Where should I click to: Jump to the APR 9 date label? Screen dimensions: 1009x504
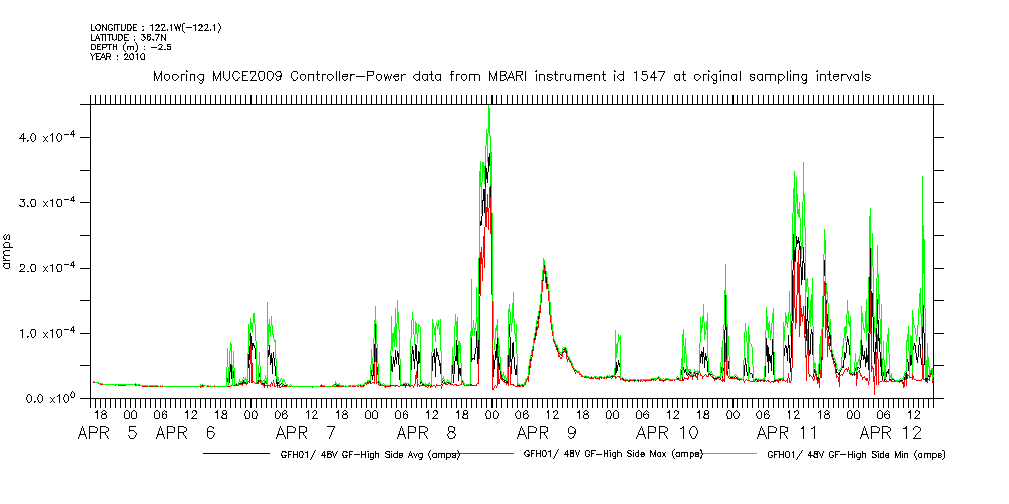[546, 434]
